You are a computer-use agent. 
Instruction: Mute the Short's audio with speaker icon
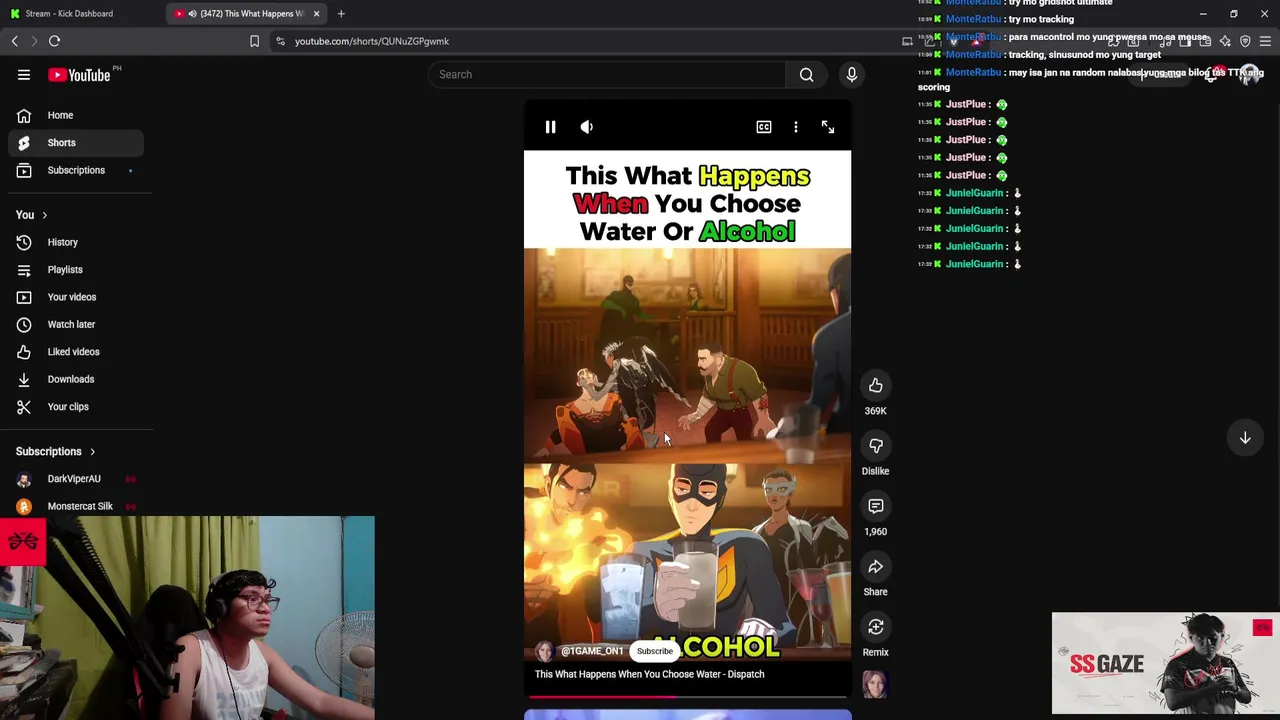coord(587,127)
